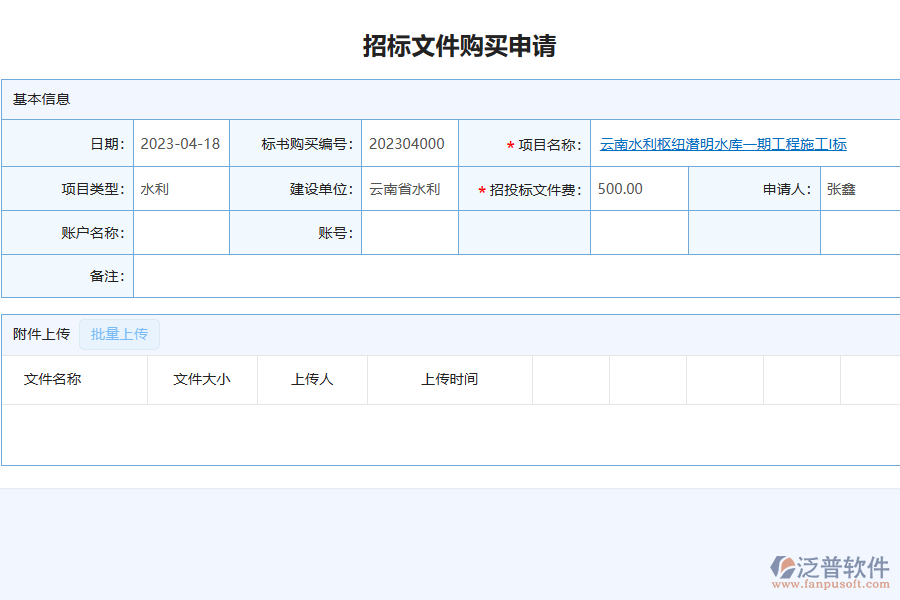Click the 建设单位 field showing 云南省水利
The width and height of the screenshot is (900, 600).
(410, 188)
